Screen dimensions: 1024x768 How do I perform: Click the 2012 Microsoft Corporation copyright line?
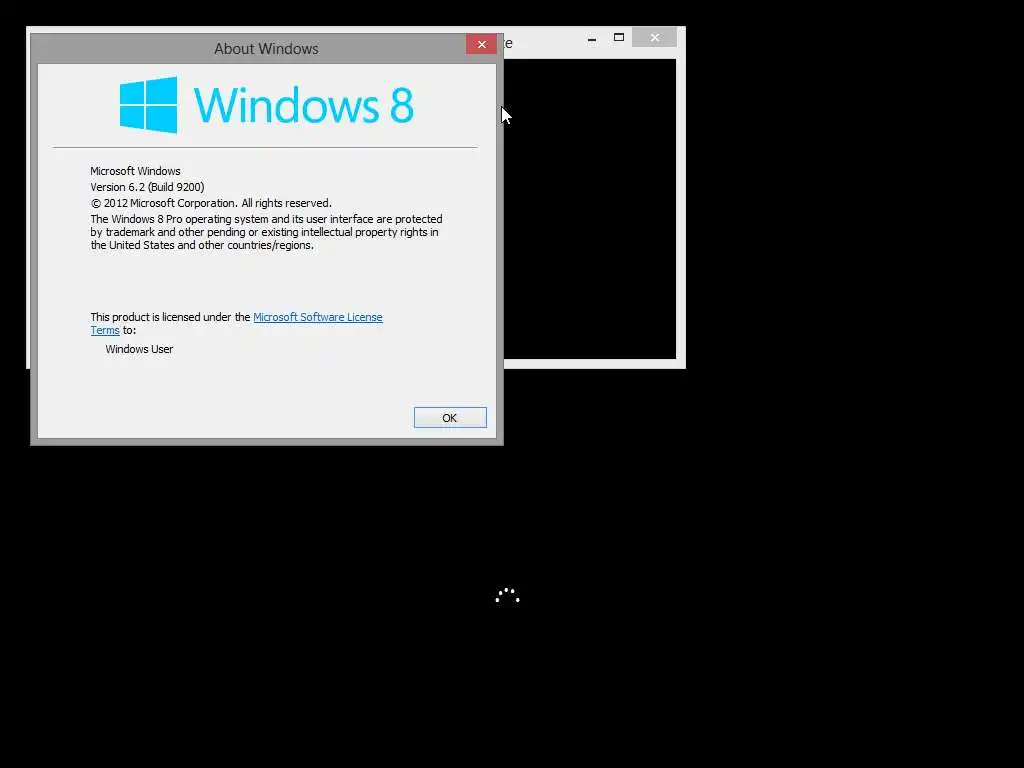[x=211, y=203]
